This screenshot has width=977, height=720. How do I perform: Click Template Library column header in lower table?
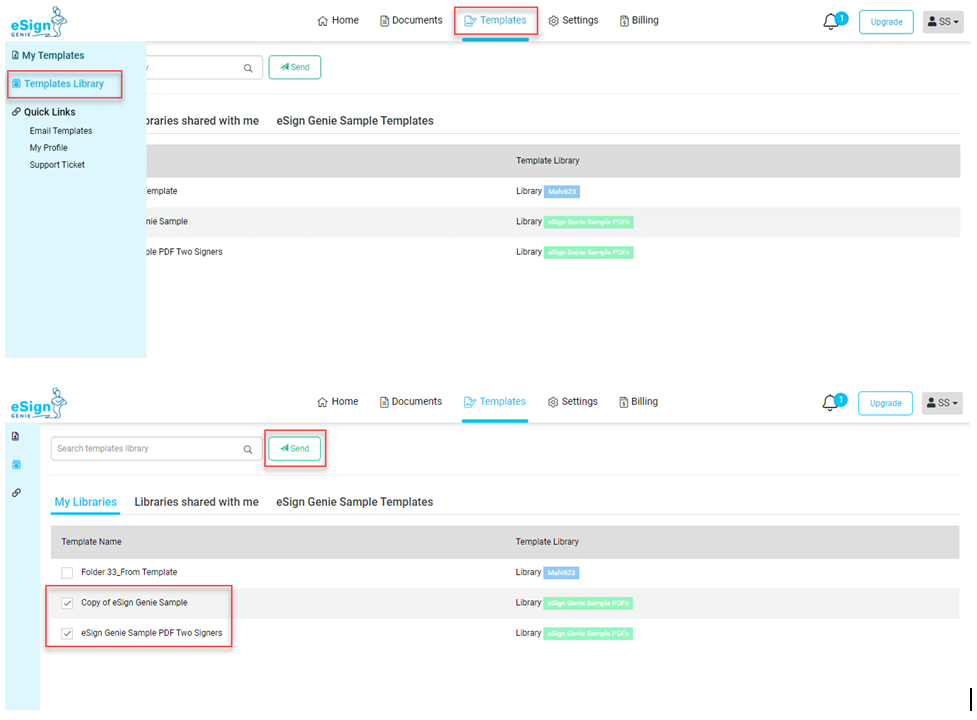(x=547, y=542)
